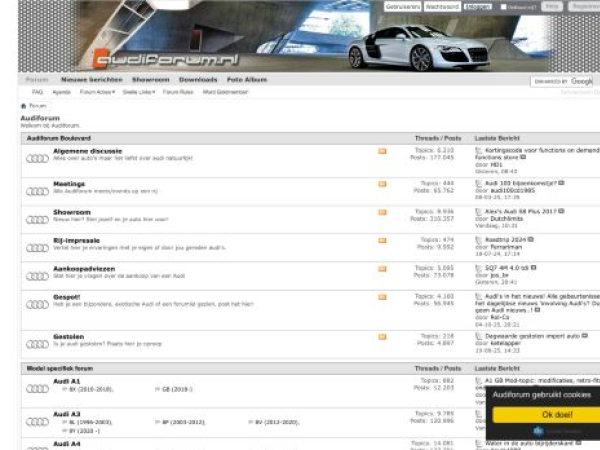
Task: Open last poster ketelapper profile link
Action: (x=505, y=344)
